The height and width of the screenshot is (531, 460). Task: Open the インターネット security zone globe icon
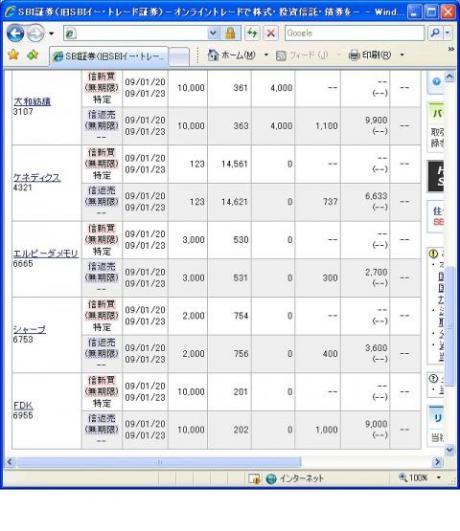[271, 479]
